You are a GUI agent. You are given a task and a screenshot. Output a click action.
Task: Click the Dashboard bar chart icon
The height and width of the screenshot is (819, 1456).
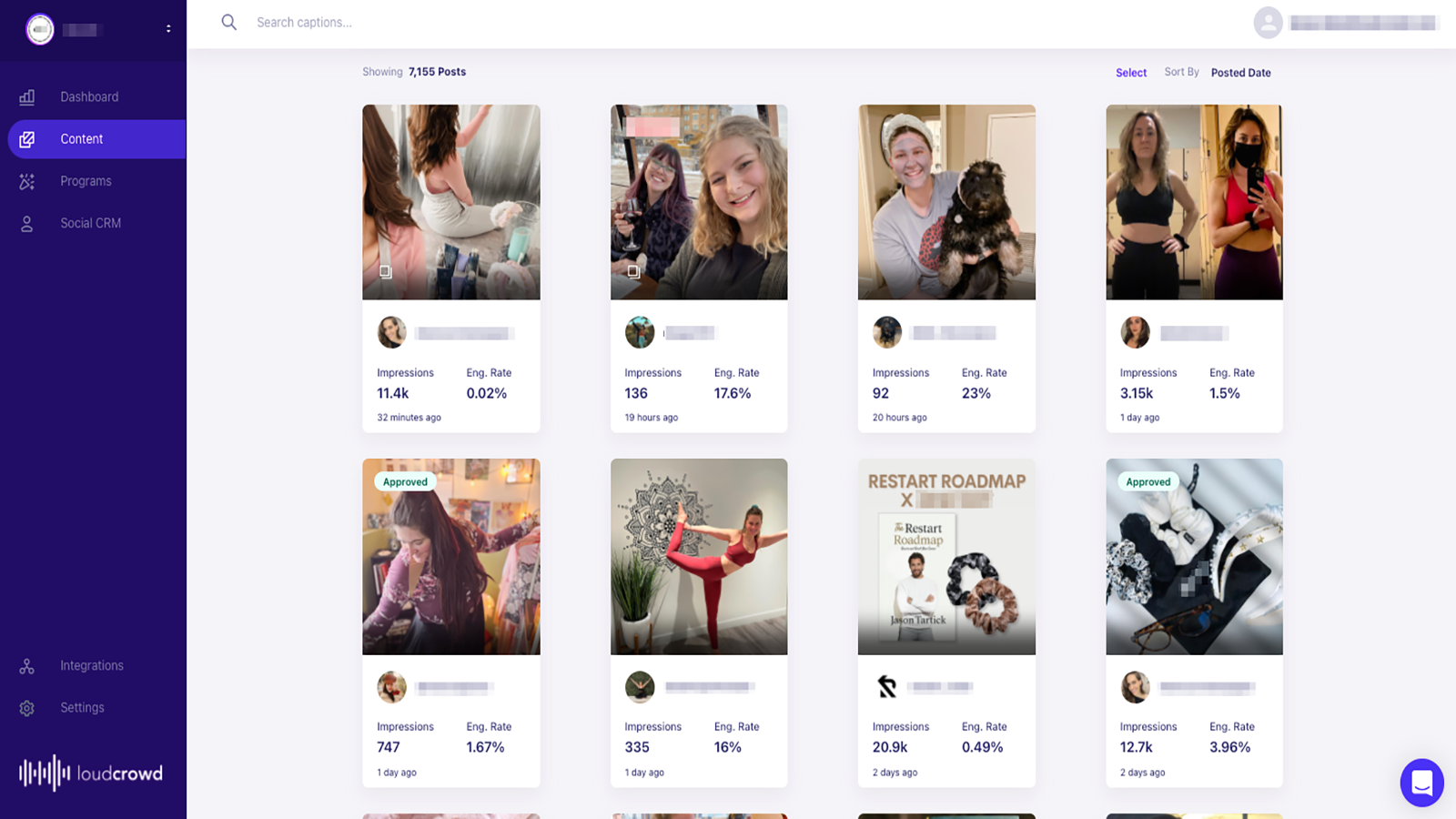27,96
